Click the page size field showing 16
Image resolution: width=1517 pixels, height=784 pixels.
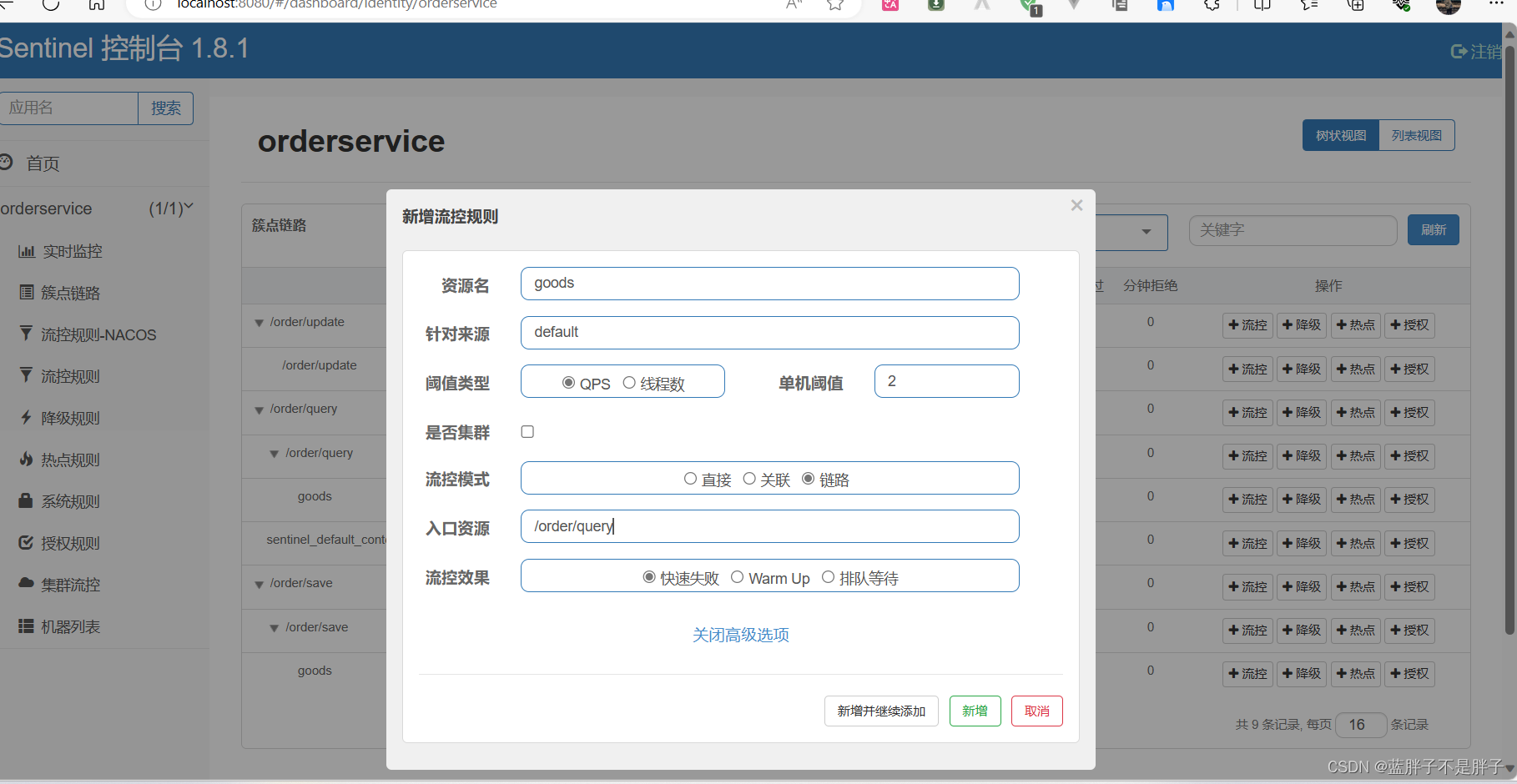click(x=1361, y=725)
